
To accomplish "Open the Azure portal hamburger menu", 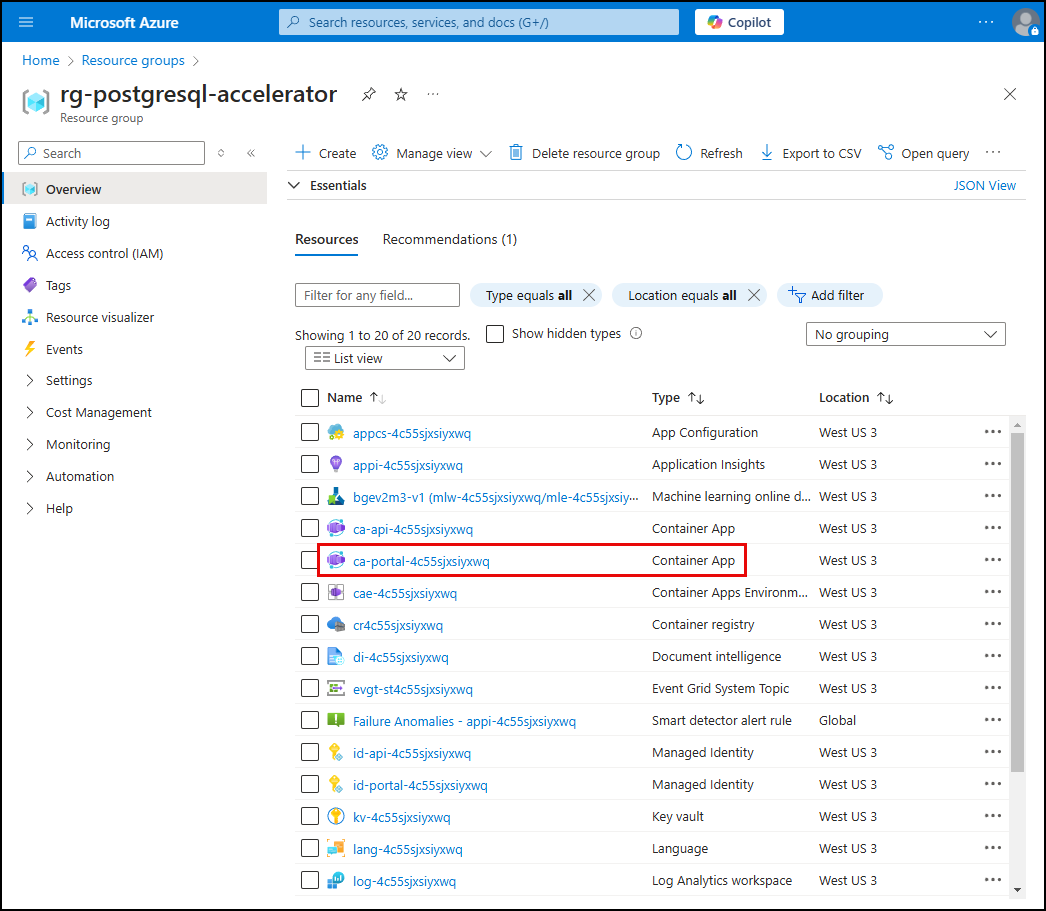I will (26, 22).
